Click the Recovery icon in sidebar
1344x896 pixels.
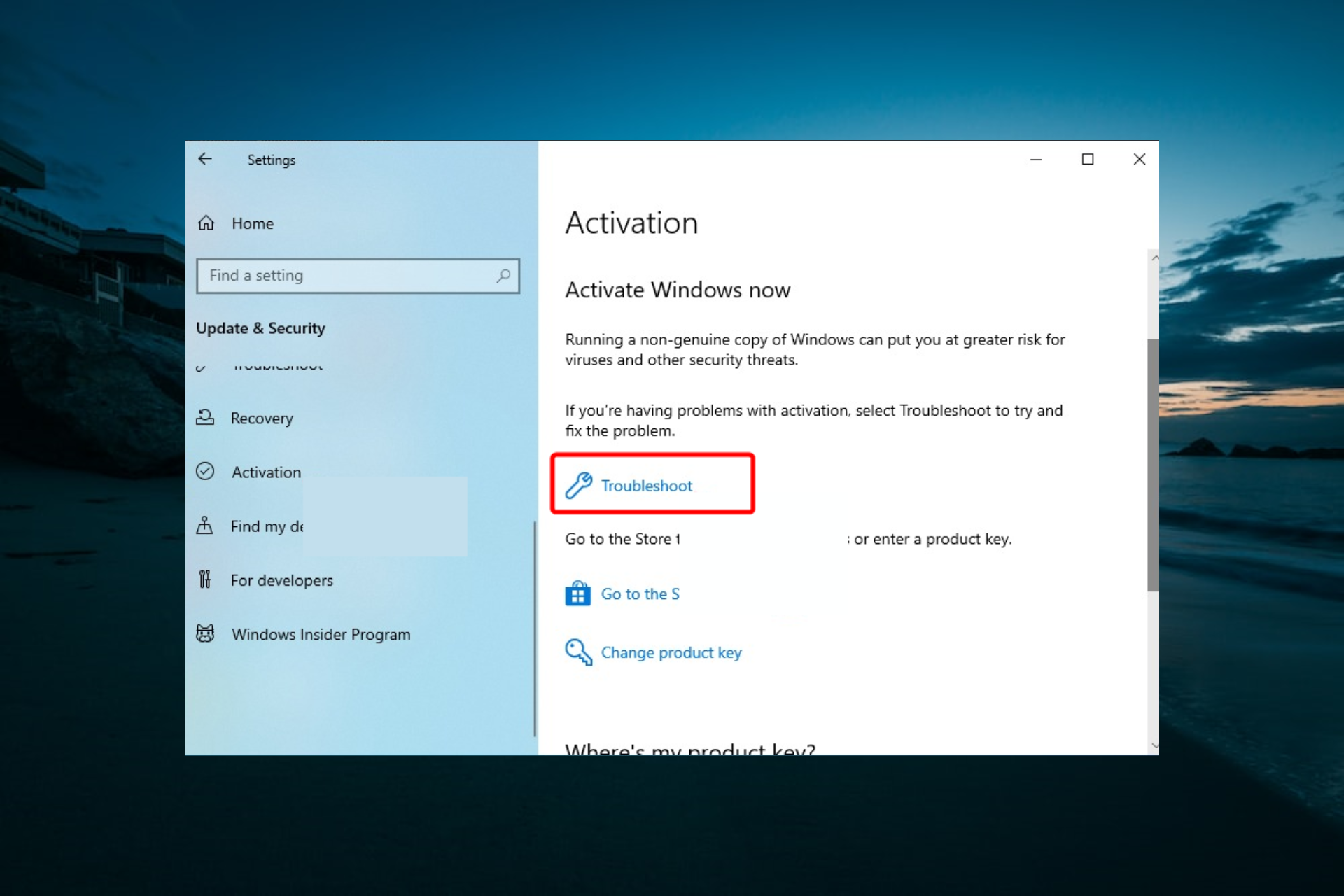point(205,417)
